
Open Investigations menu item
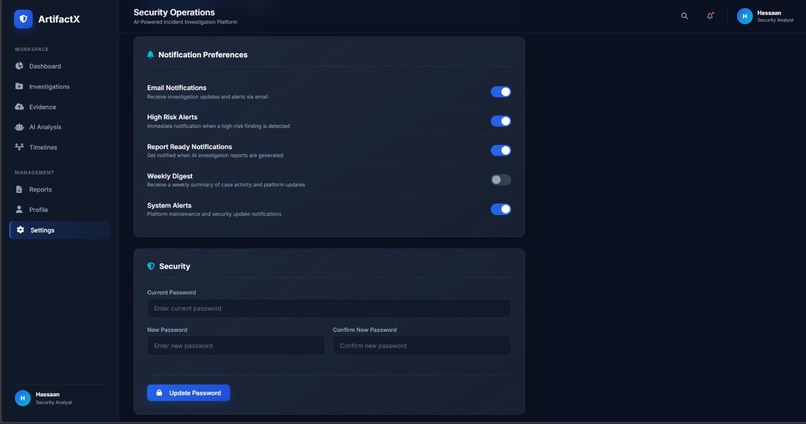[60, 86]
